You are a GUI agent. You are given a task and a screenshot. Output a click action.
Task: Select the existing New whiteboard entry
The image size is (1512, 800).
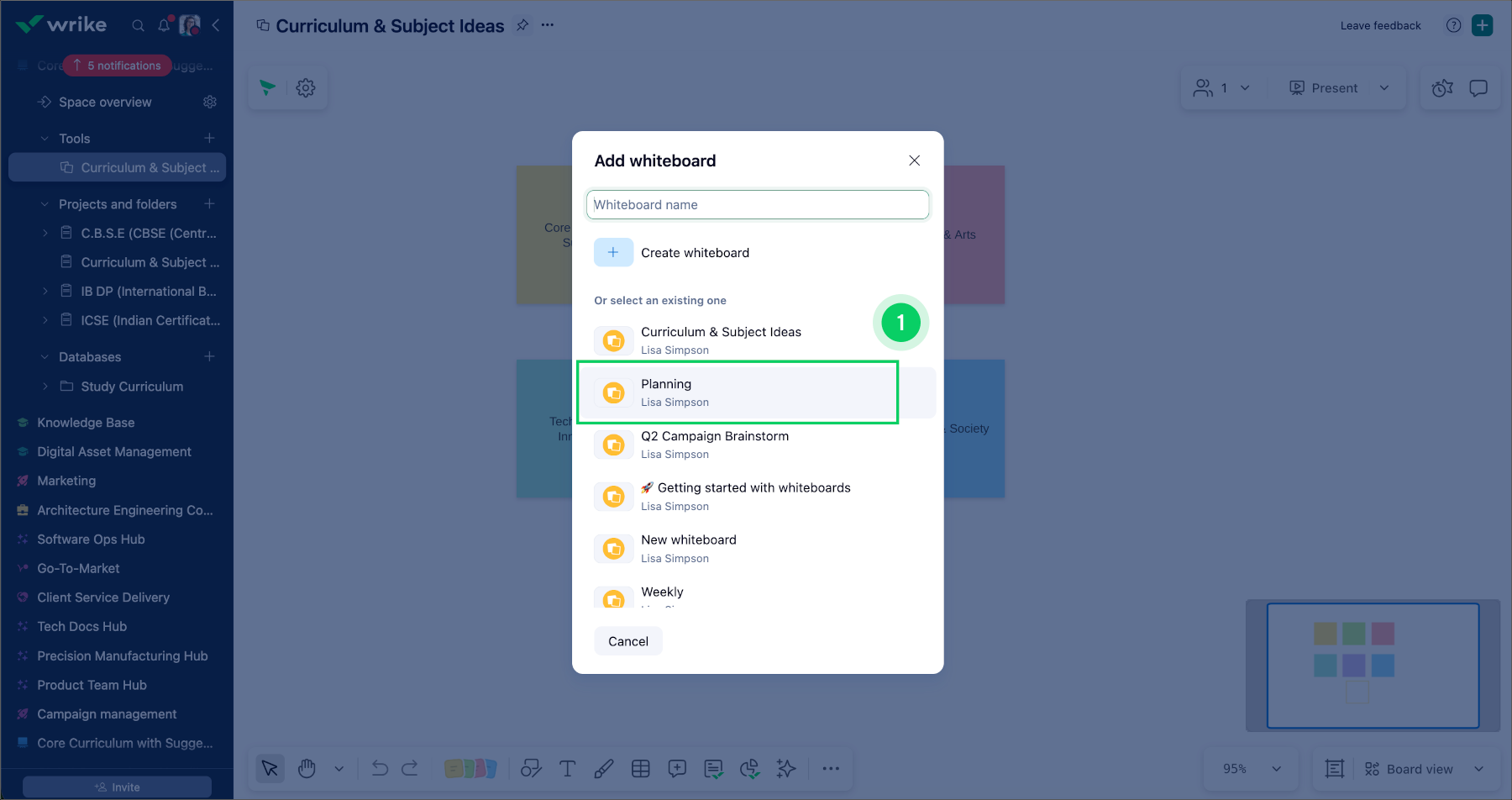coord(758,549)
